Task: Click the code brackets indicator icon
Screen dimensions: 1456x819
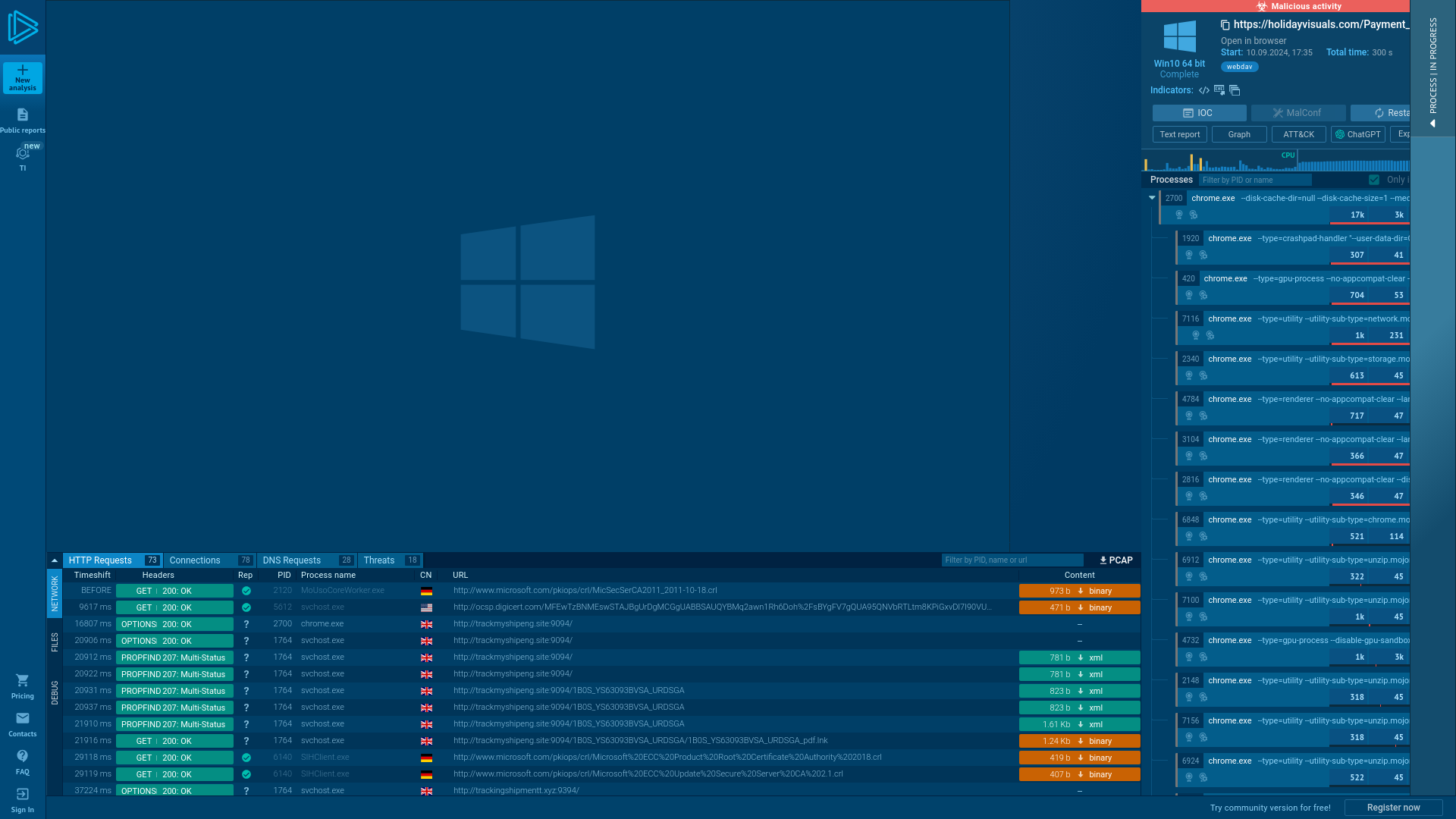Action: pos(1204,90)
